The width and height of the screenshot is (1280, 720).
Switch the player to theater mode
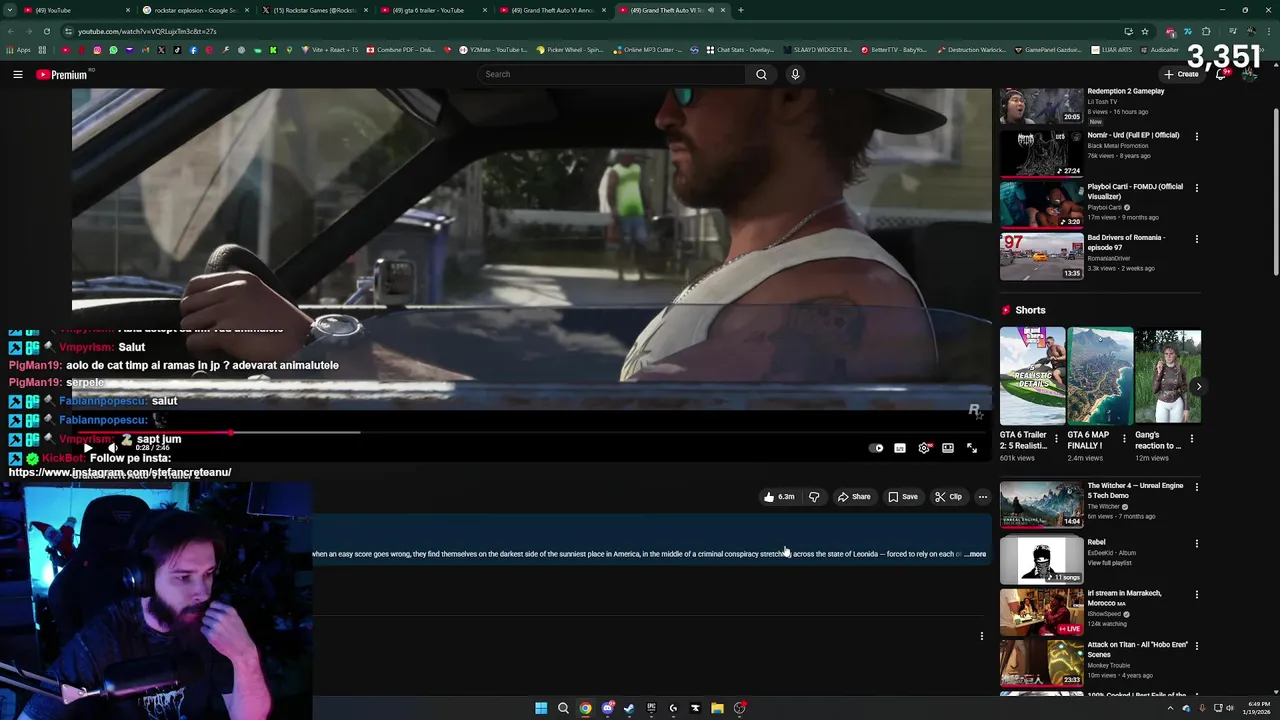tap(948, 448)
